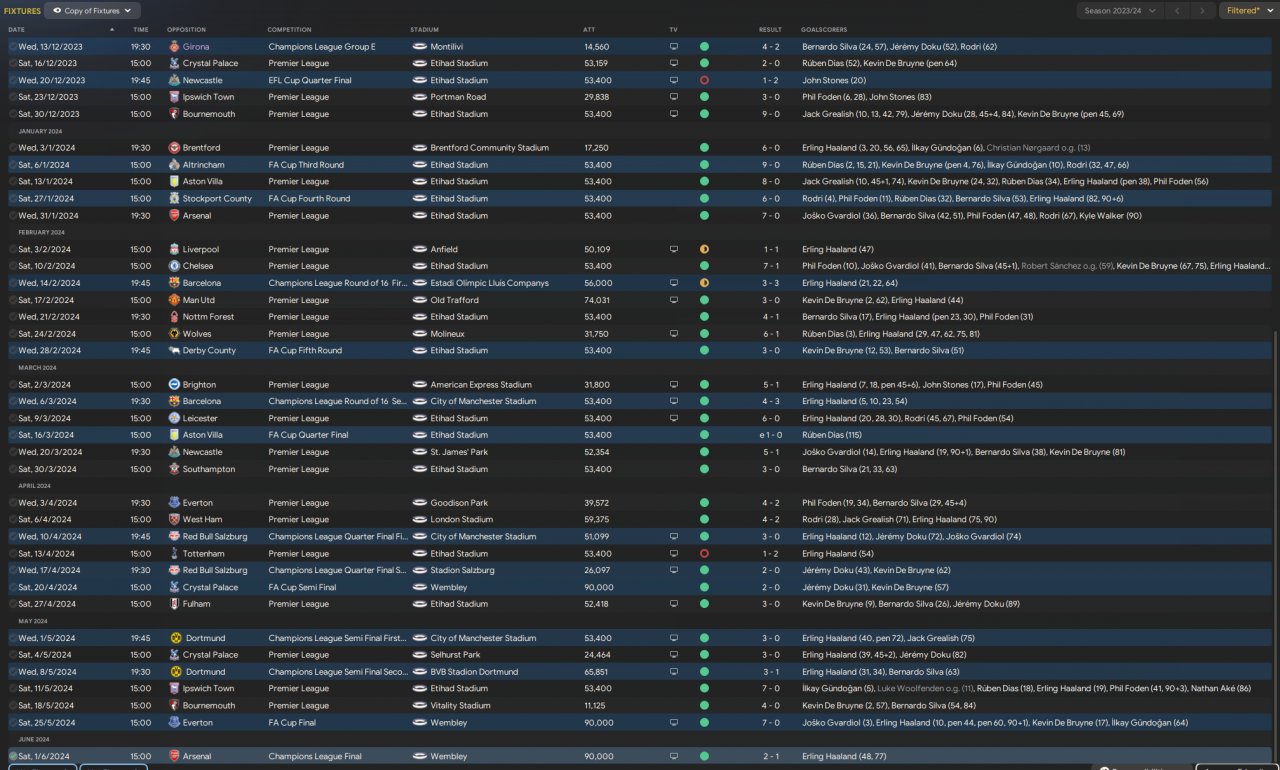Go to the next season arrow
The width and height of the screenshot is (1280, 770).
(1203, 11)
